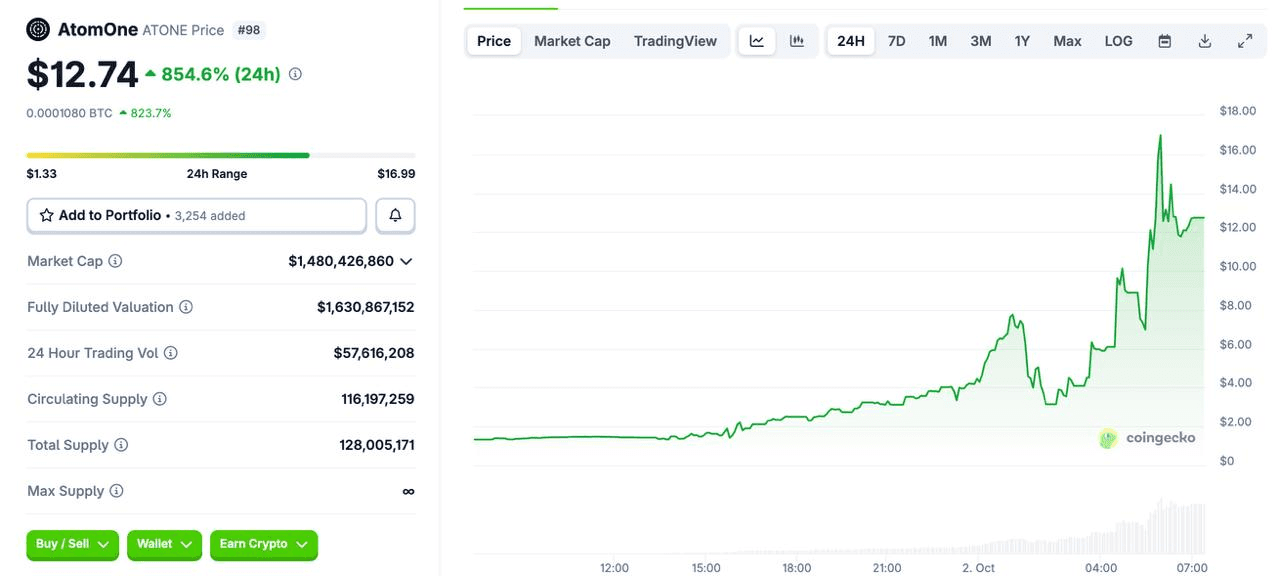Expand chart to fullscreen
1280x576 pixels.
click(1245, 41)
